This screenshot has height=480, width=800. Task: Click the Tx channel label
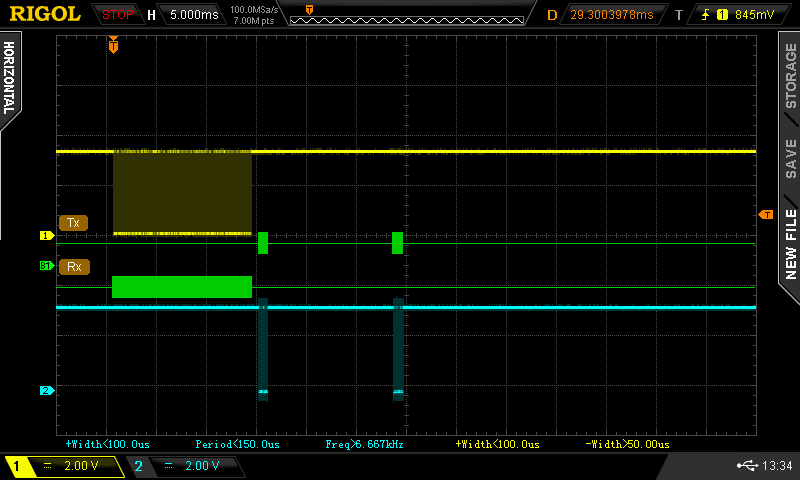coord(73,223)
